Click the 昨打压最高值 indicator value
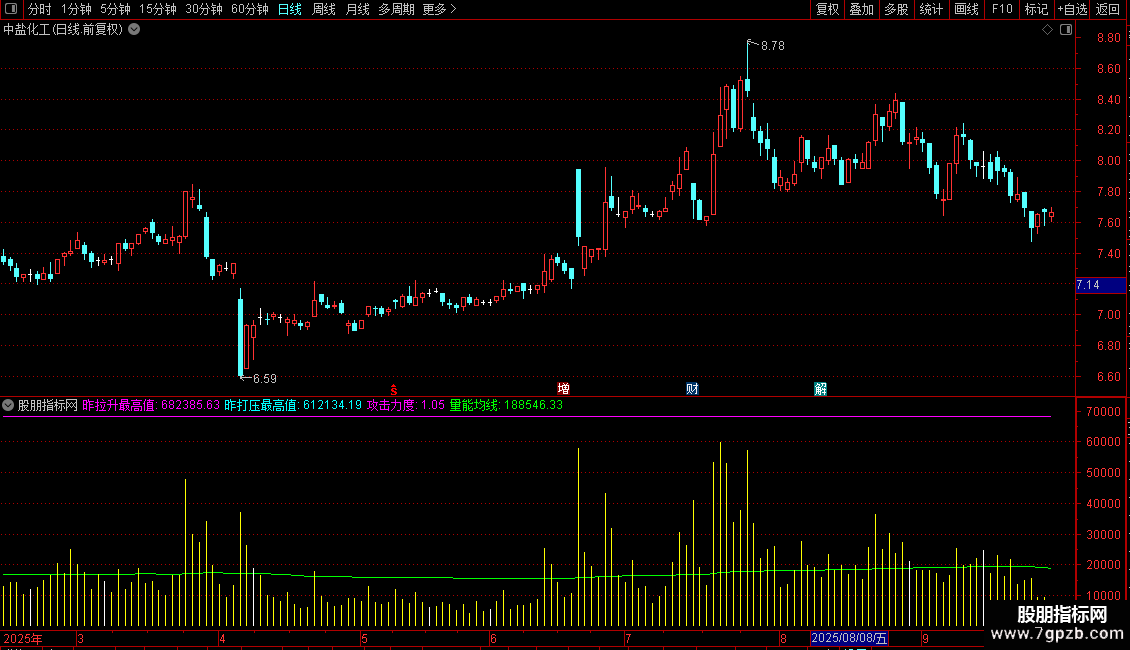This screenshot has width=1130, height=650. (x=293, y=406)
